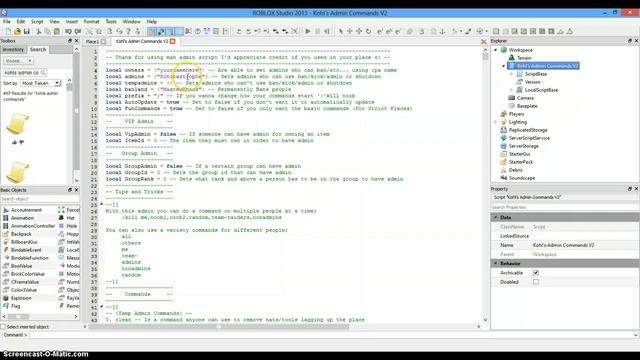Close the Place1 tab

click(x=103, y=41)
